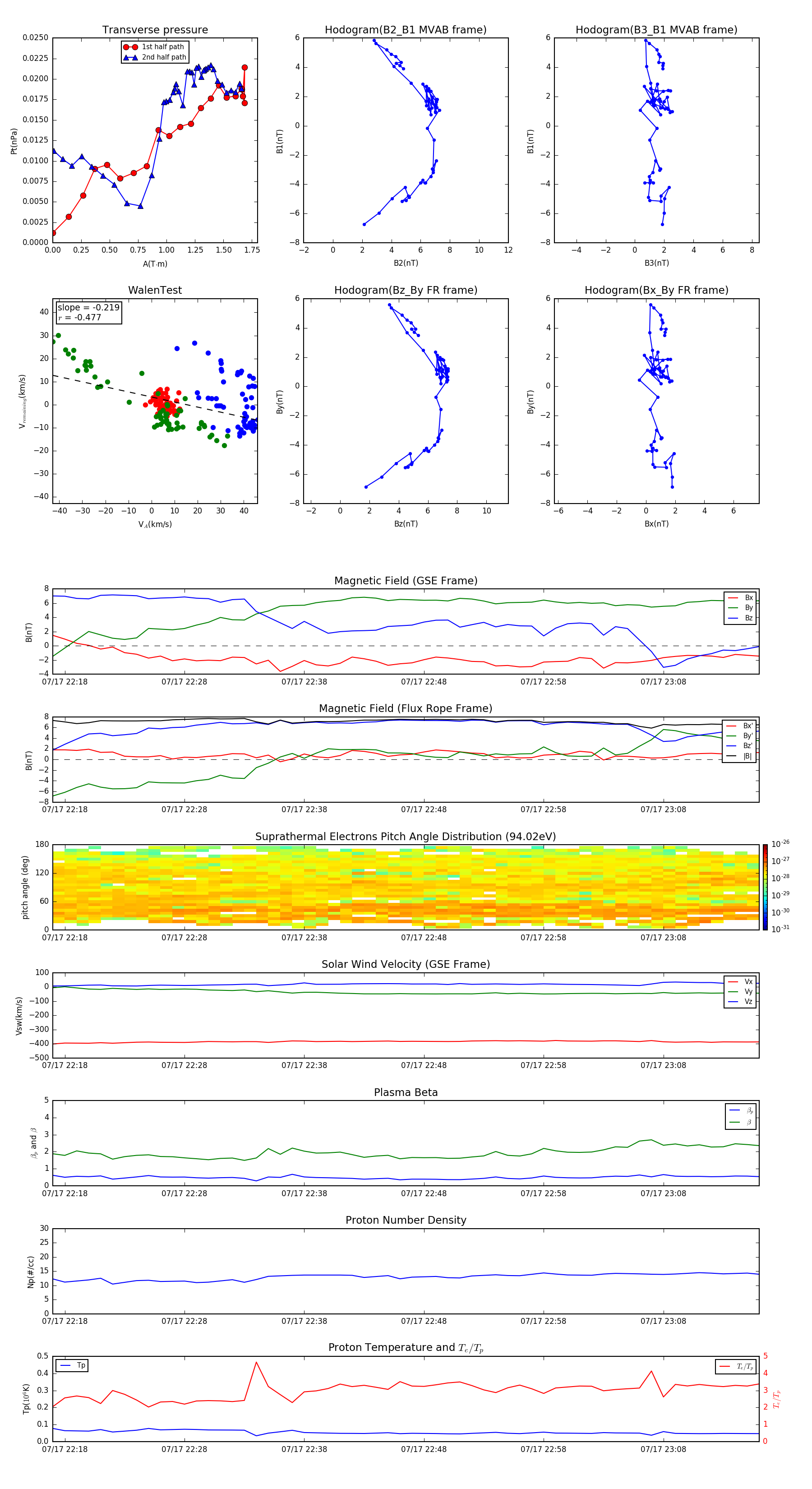This screenshot has height=1489, width=812.
Task: Click the "Pt(nPa)" y-axis label
Action: (x=14, y=140)
